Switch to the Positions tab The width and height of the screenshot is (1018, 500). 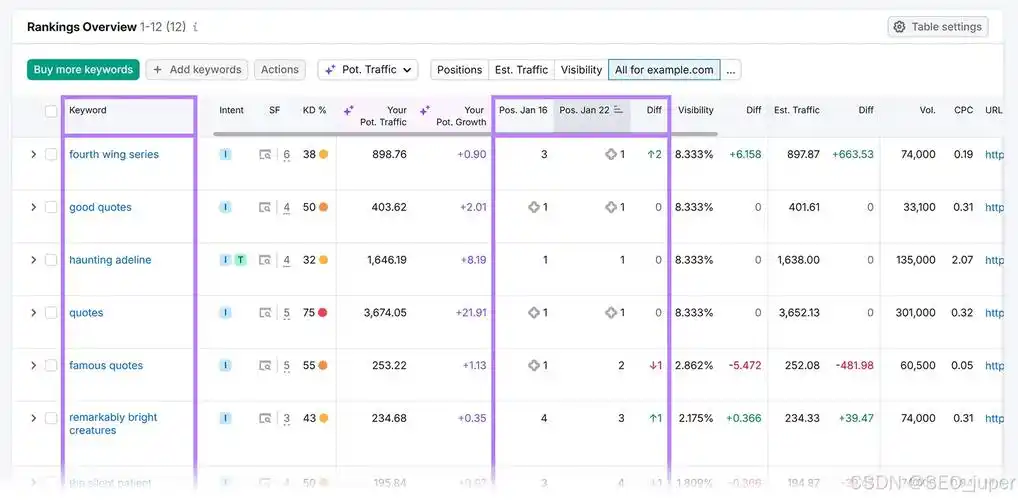click(x=459, y=70)
